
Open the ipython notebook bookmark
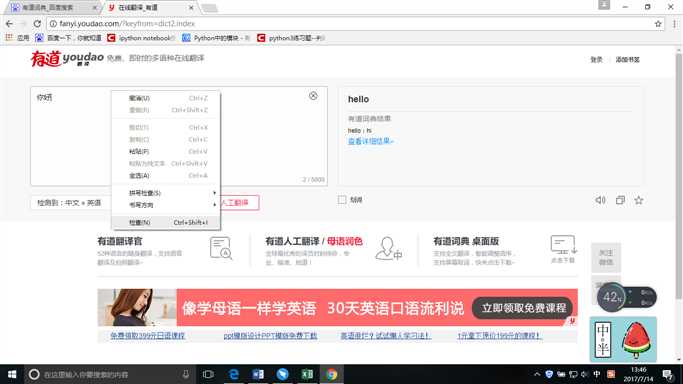coord(141,38)
